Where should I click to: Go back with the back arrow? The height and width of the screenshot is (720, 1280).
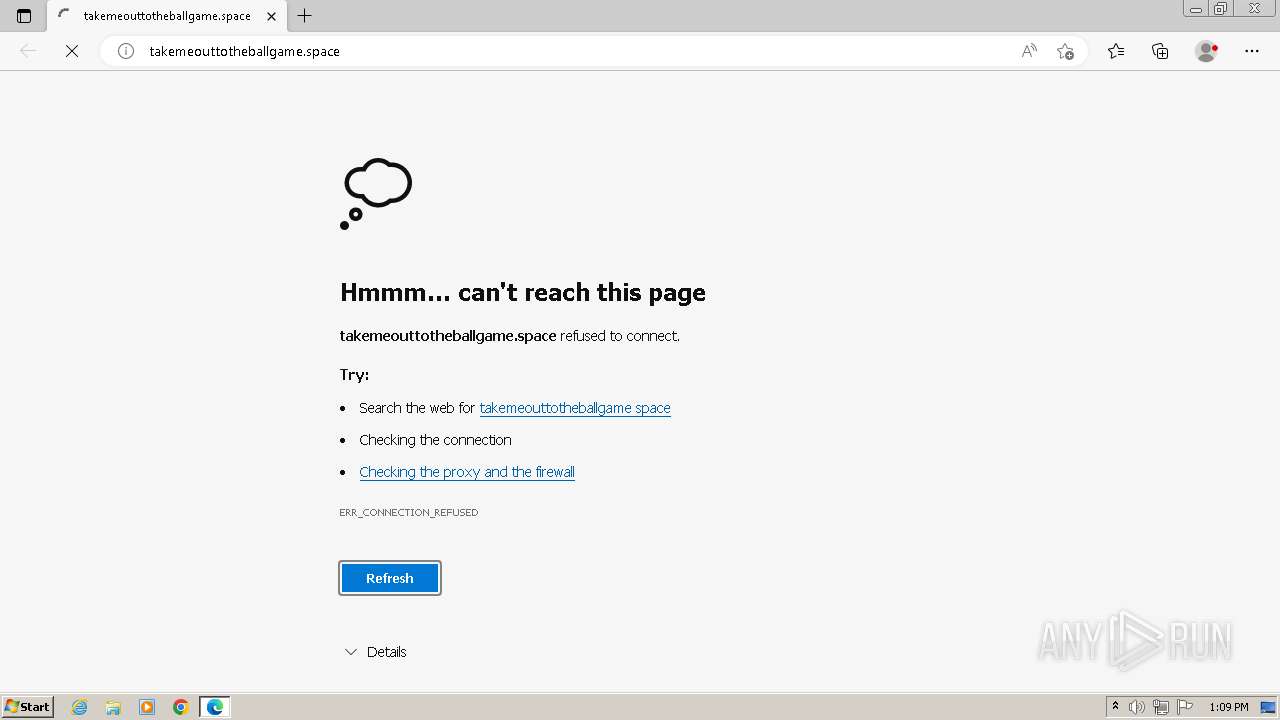28,51
